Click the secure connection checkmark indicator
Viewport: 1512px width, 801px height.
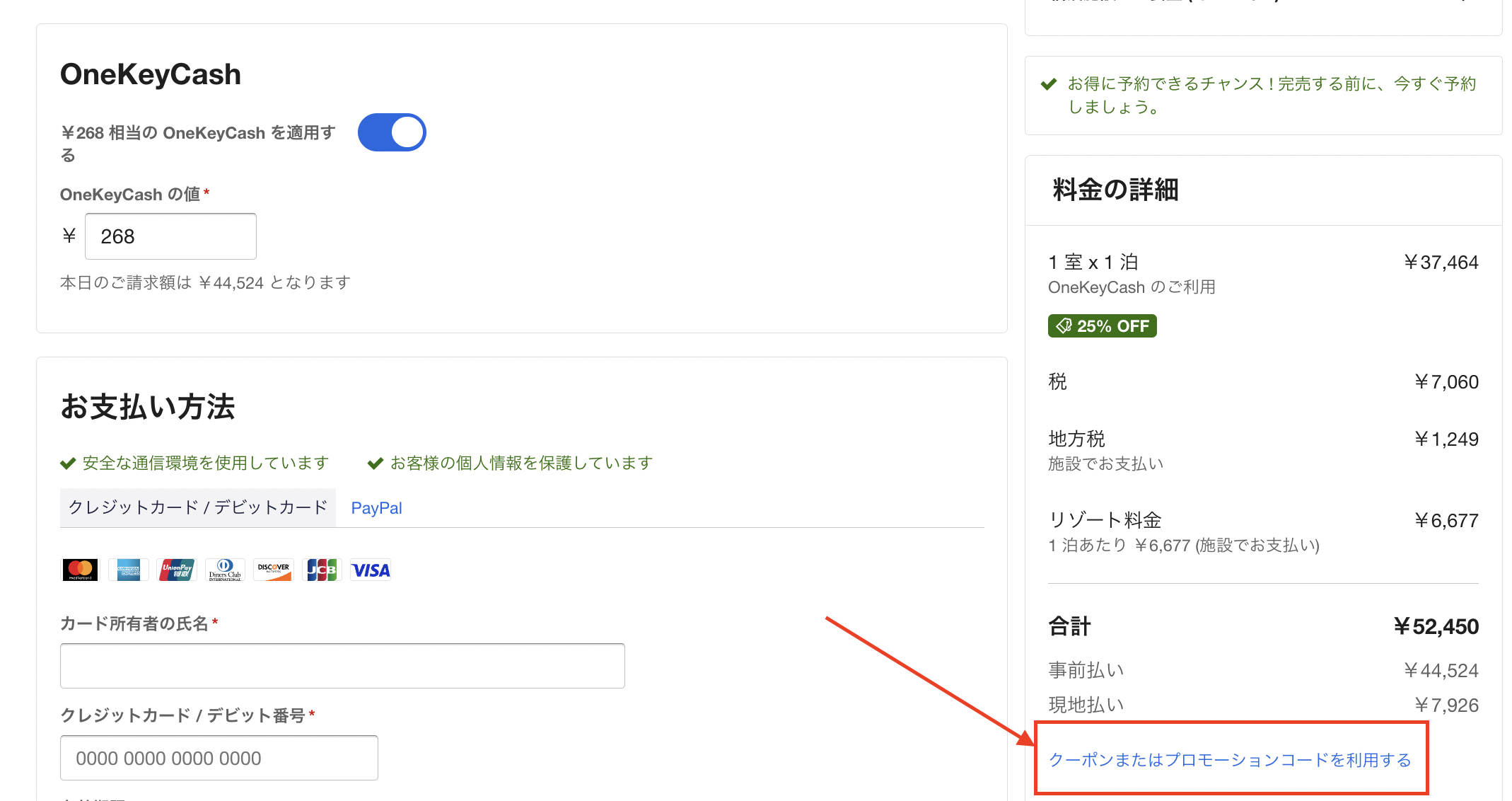pos(67,462)
